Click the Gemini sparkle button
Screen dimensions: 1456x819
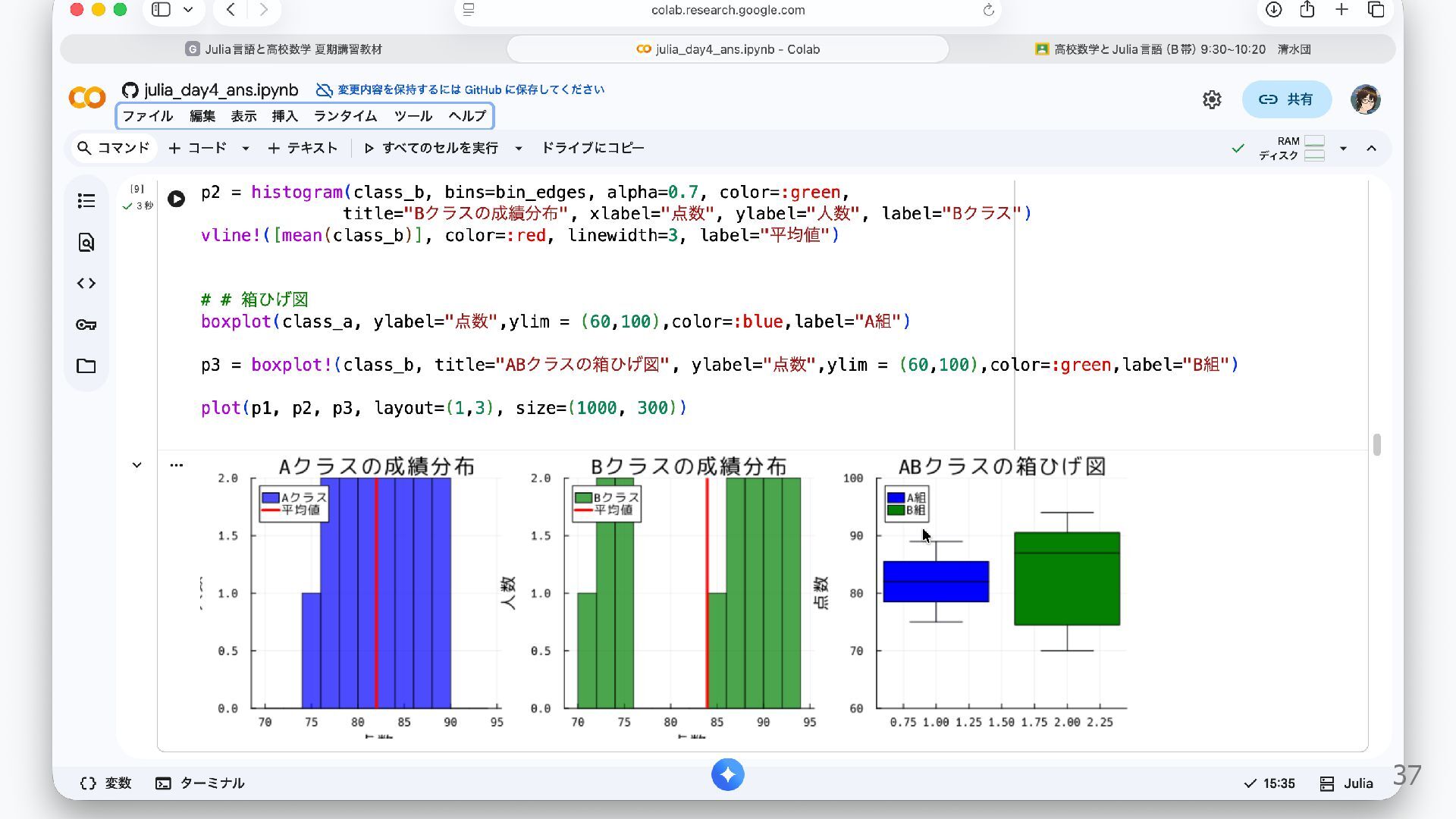pyautogui.click(x=727, y=774)
